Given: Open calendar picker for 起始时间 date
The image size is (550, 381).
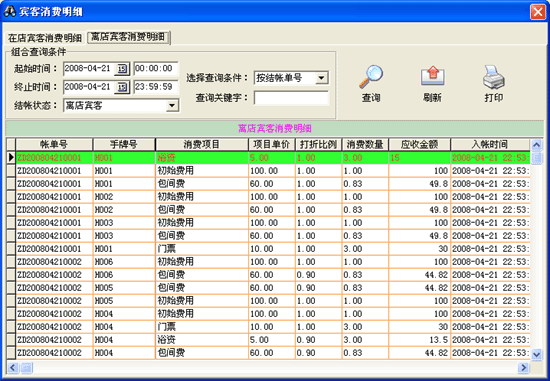Looking at the screenshot, I should pos(122,68).
